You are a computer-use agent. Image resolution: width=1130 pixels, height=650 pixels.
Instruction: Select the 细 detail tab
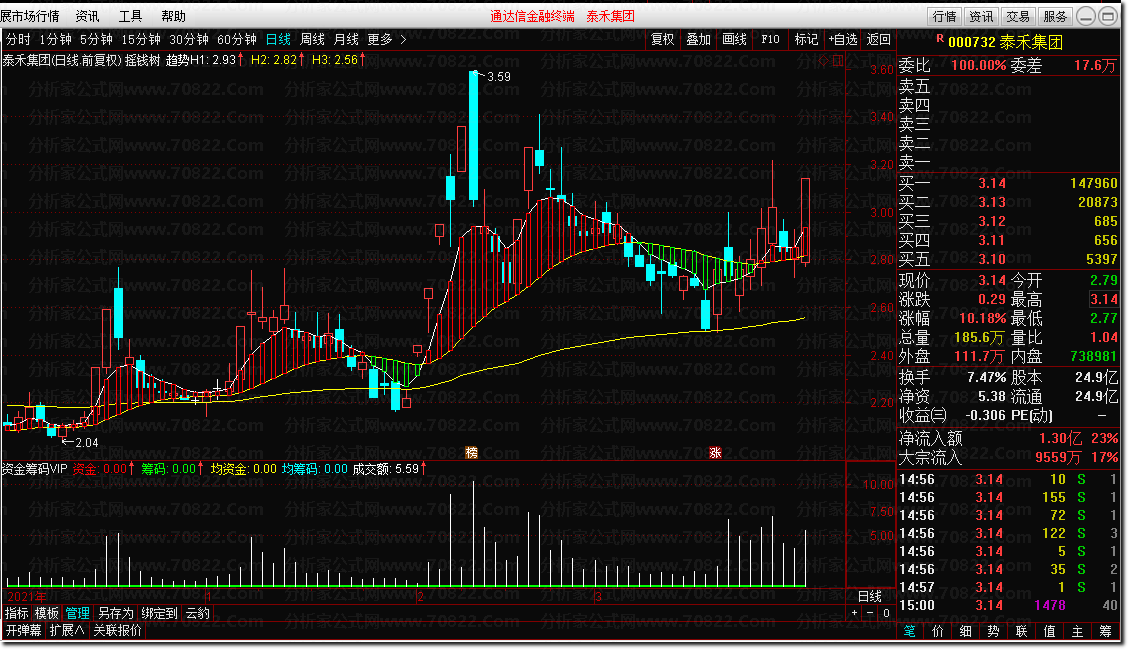tap(966, 631)
